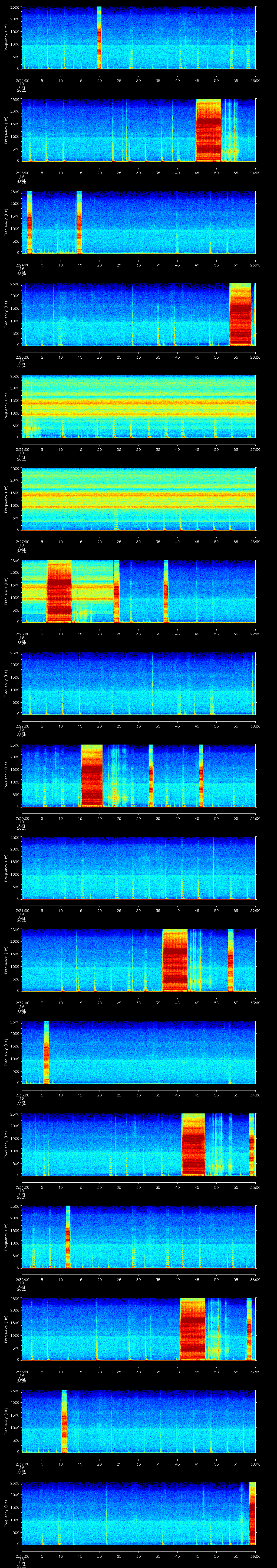Screen dimensions: 277x1568
Task: Click the '2:22:00' time label
Action: tap(22, 80)
